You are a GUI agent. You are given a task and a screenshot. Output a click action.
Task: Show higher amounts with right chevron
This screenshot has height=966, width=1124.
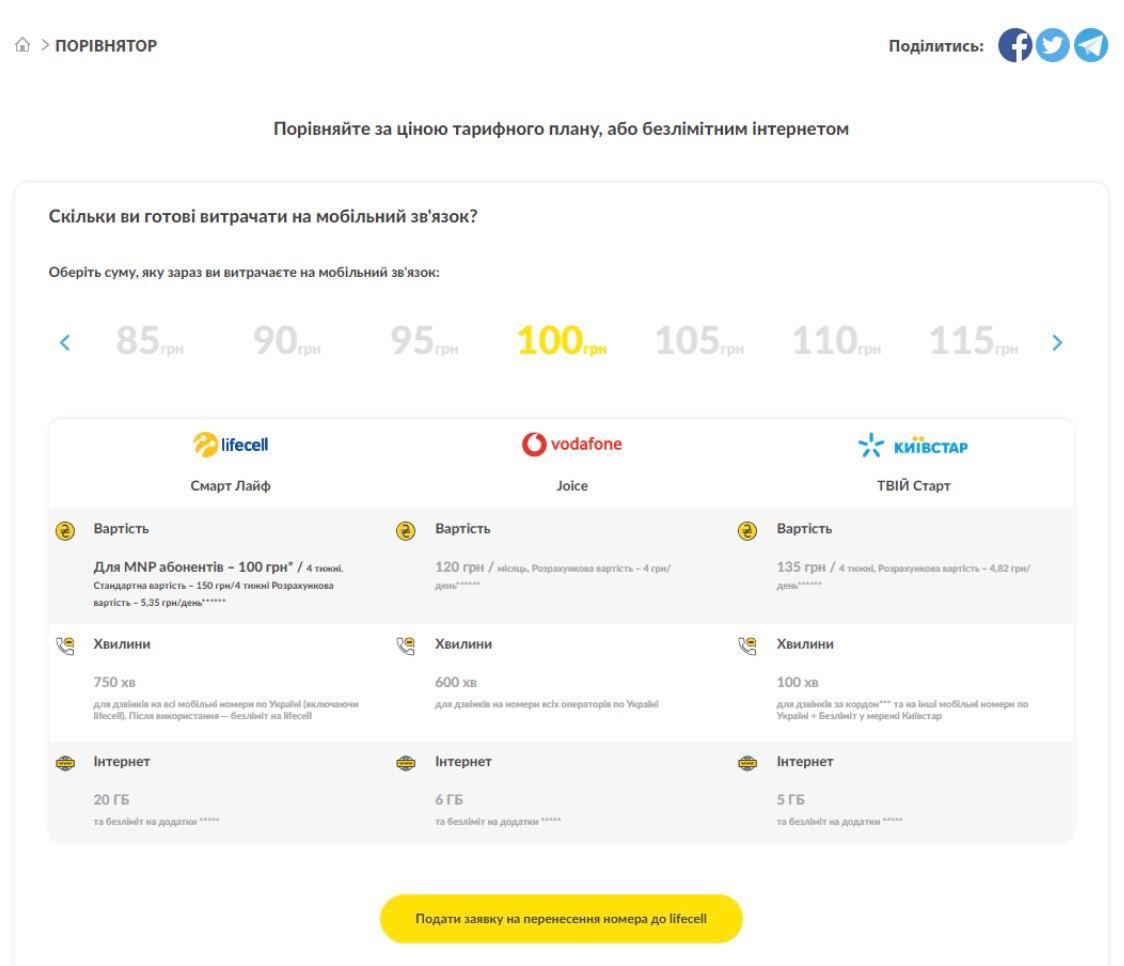pos(1058,343)
